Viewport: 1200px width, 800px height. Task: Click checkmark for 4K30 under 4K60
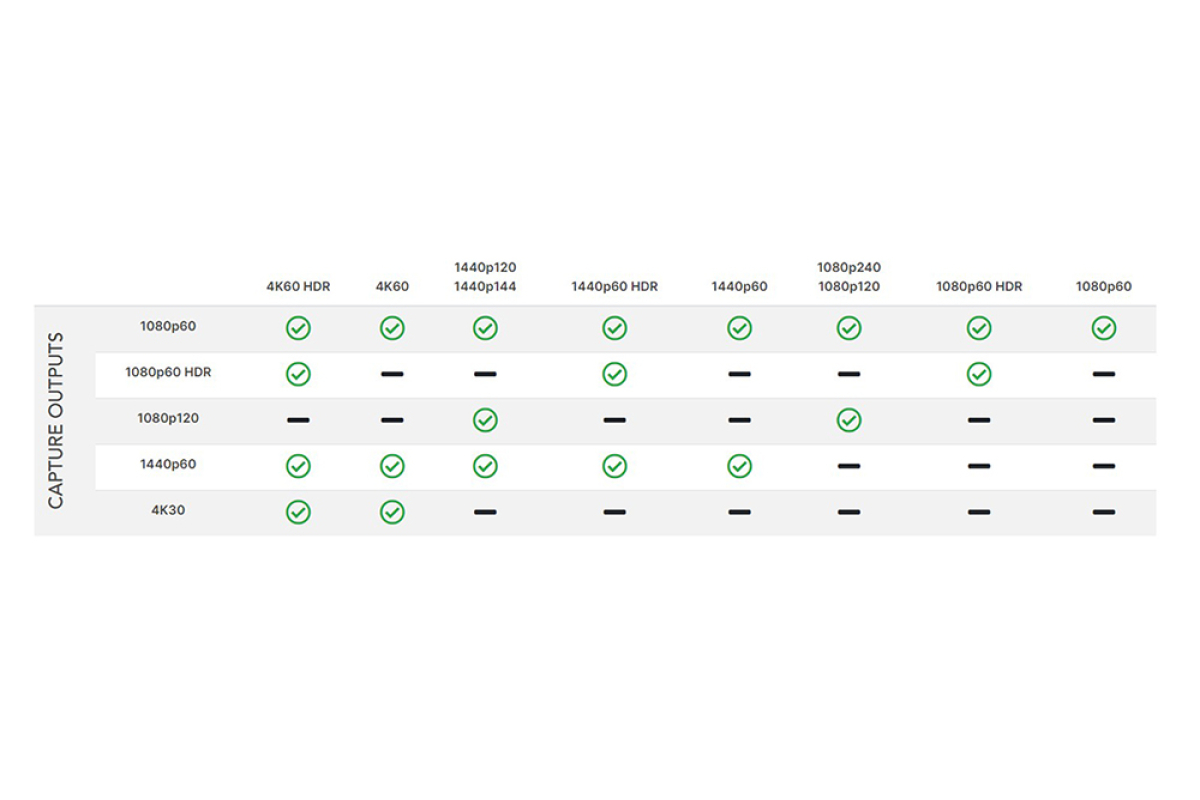[x=392, y=512]
